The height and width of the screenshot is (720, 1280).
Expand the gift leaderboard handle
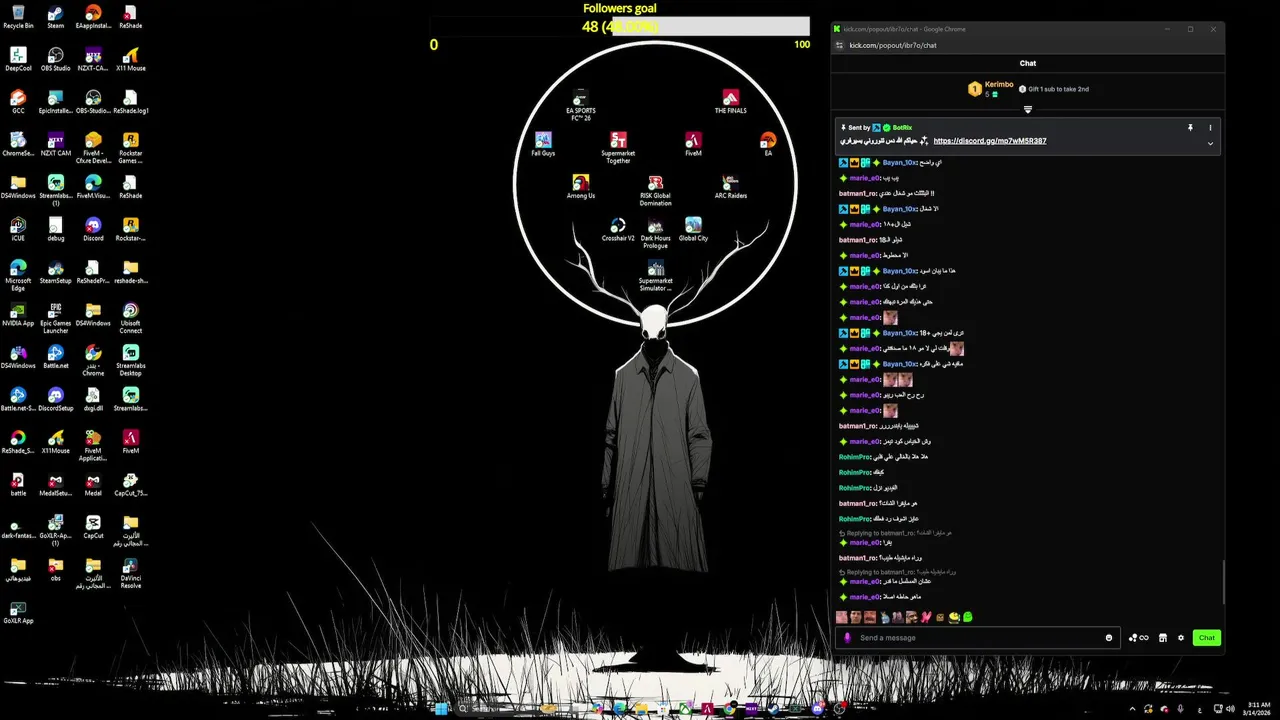click(1027, 109)
